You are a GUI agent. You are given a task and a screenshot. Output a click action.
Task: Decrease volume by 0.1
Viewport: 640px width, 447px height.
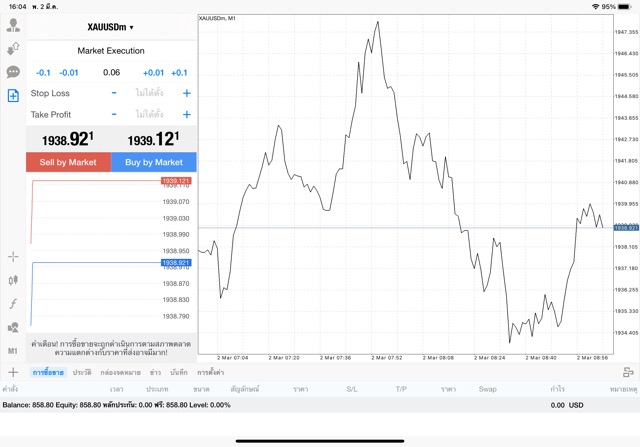click(43, 72)
